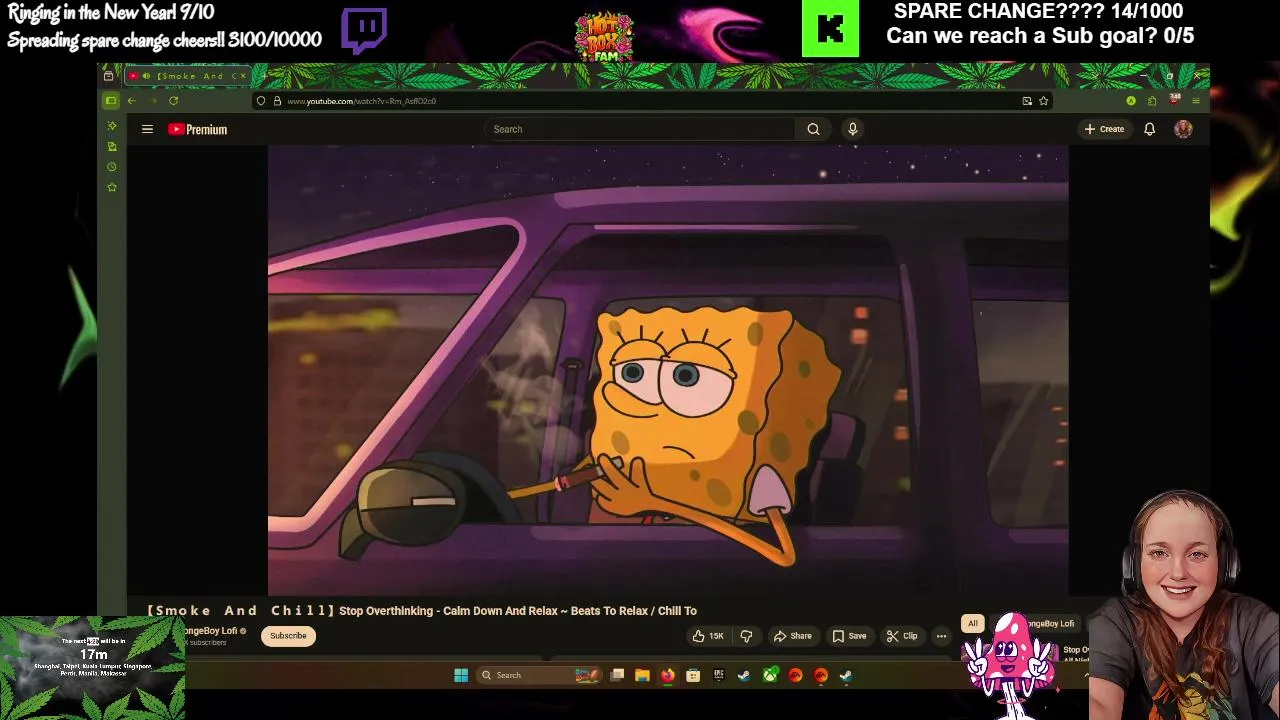Open Microsoft Store from the taskbar
The height and width of the screenshot is (720, 1280).
[693, 675]
